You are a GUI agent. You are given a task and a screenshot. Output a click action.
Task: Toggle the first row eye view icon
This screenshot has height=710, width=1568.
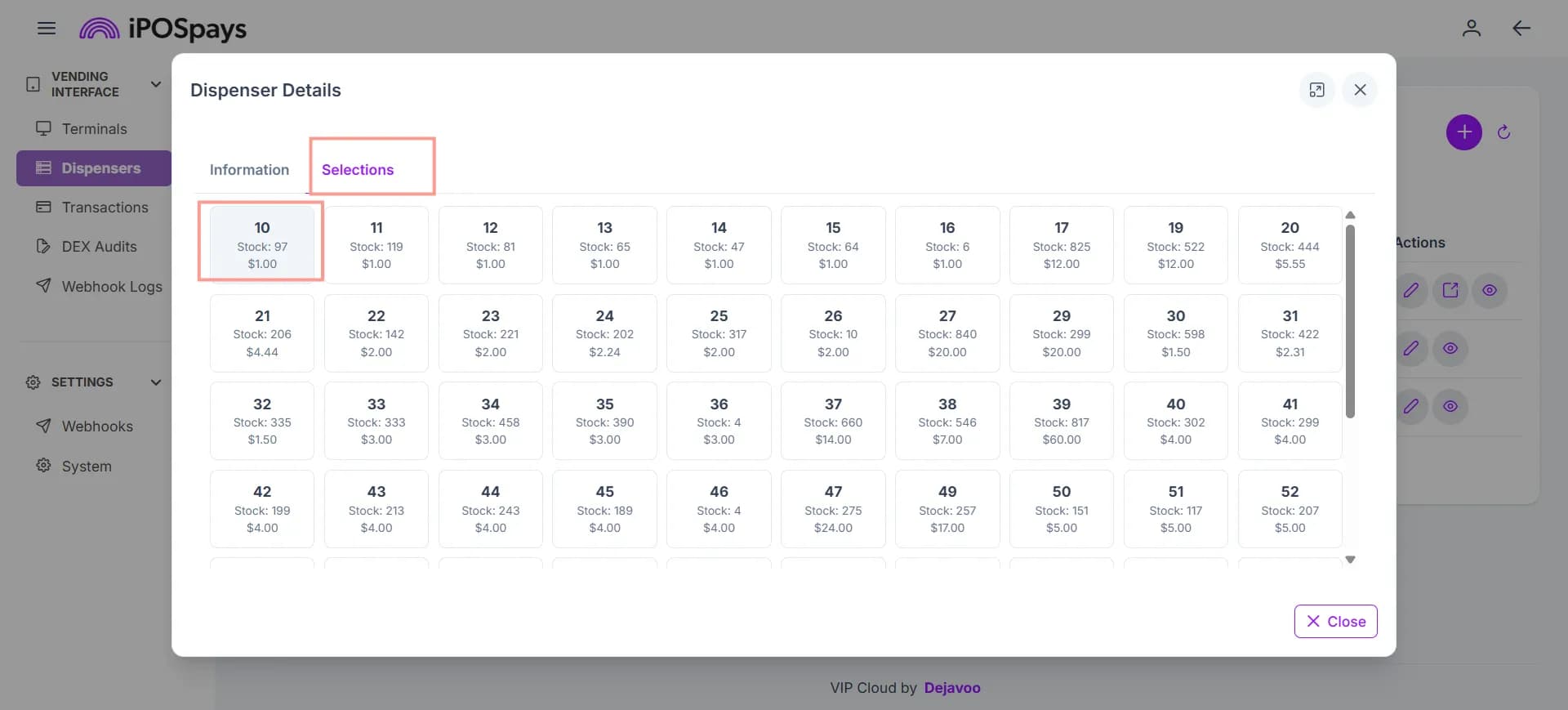[x=1490, y=290]
